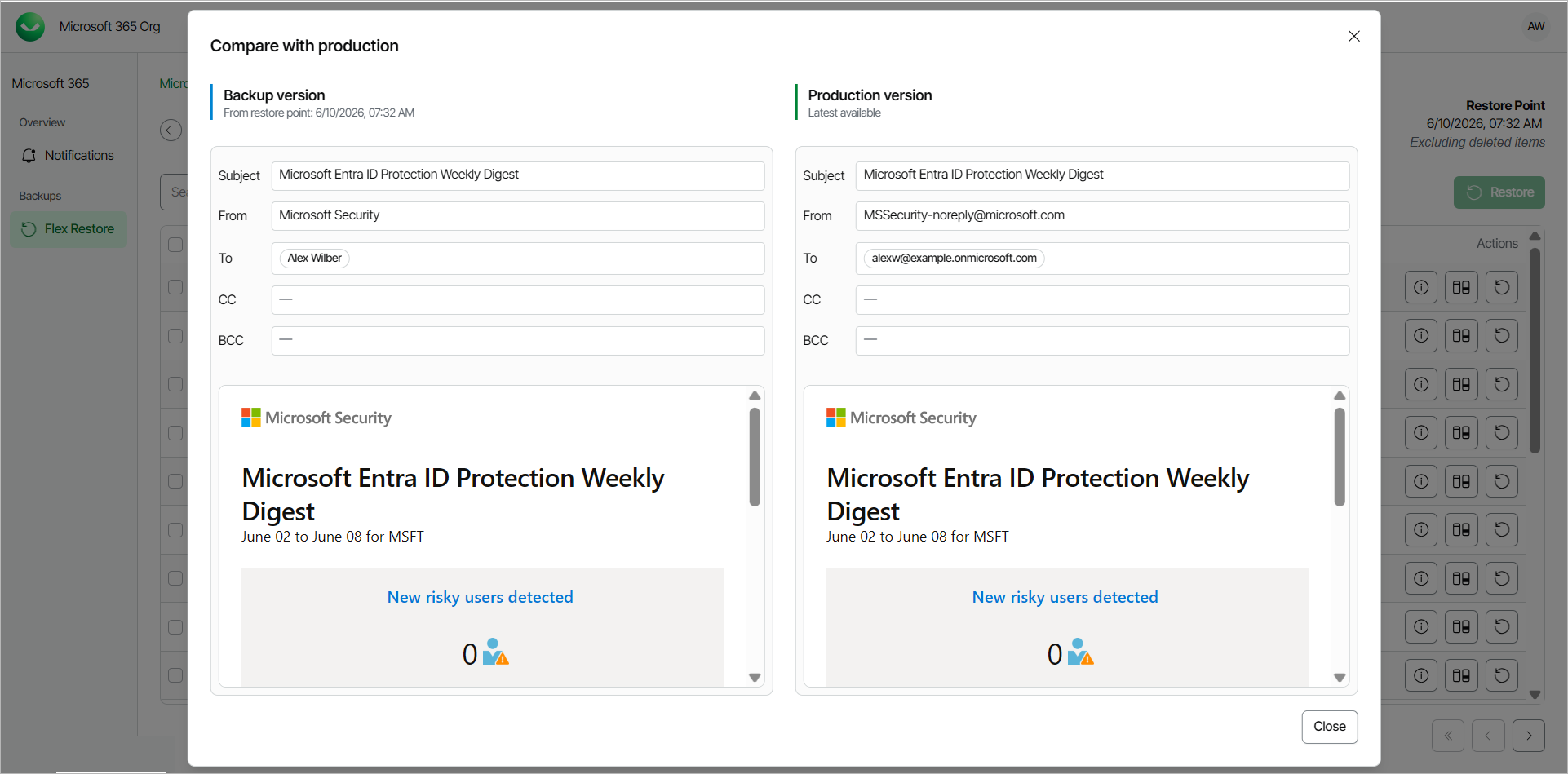Screen dimensions: 1568x774
Task: Open info for the first table row
Action: [1420, 287]
